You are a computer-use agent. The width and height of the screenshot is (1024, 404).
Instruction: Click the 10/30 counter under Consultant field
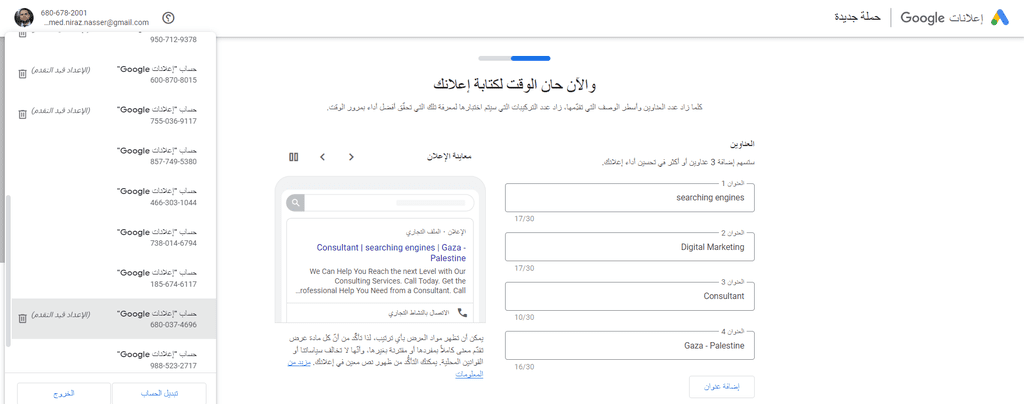click(524, 317)
